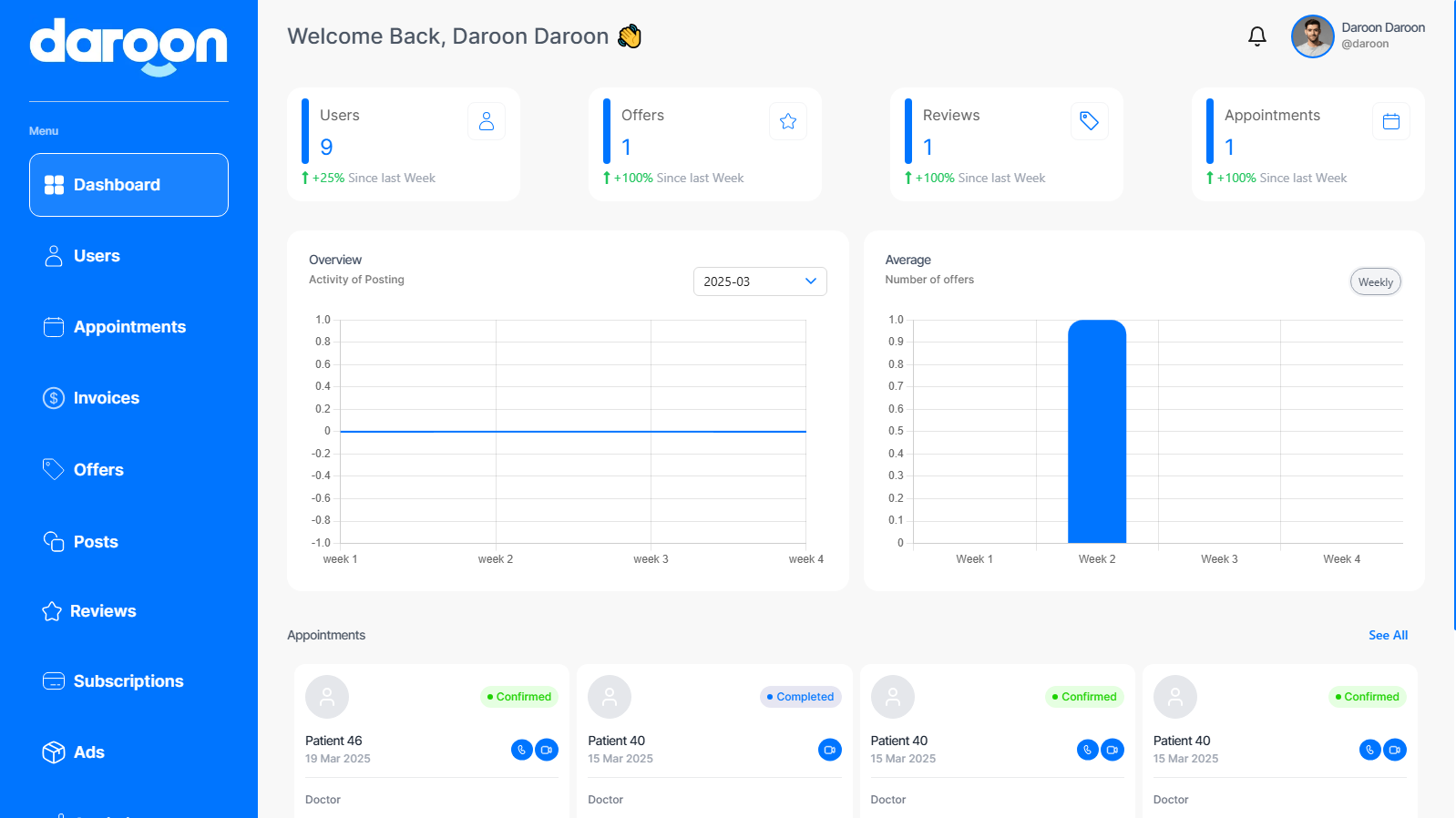Open the 2025-03 month dropdown
This screenshot has width=1456, height=818.
tap(760, 281)
